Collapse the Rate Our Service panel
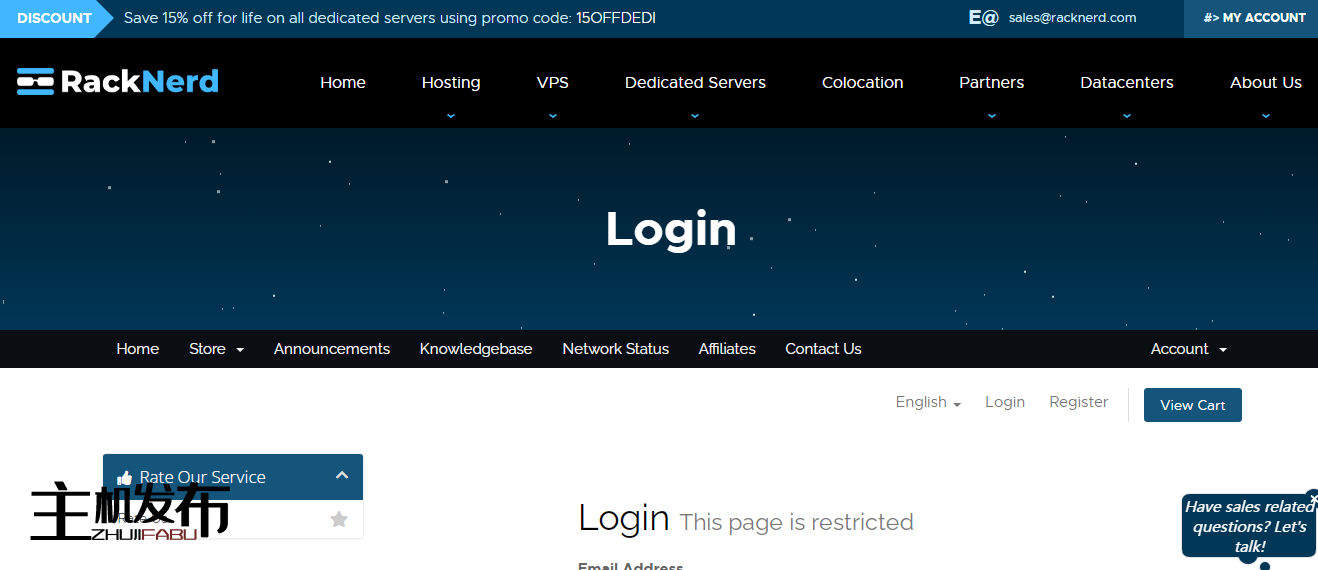 pos(341,476)
